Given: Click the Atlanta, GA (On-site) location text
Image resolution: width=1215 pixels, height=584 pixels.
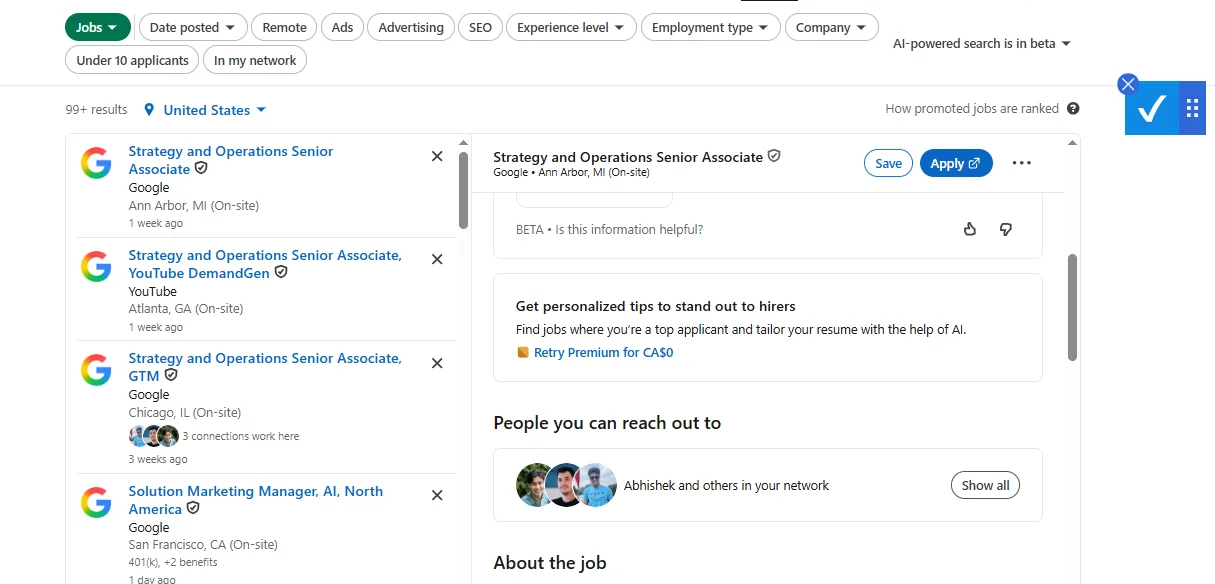Looking at the screenshot, I should click(x=186, y=309).
